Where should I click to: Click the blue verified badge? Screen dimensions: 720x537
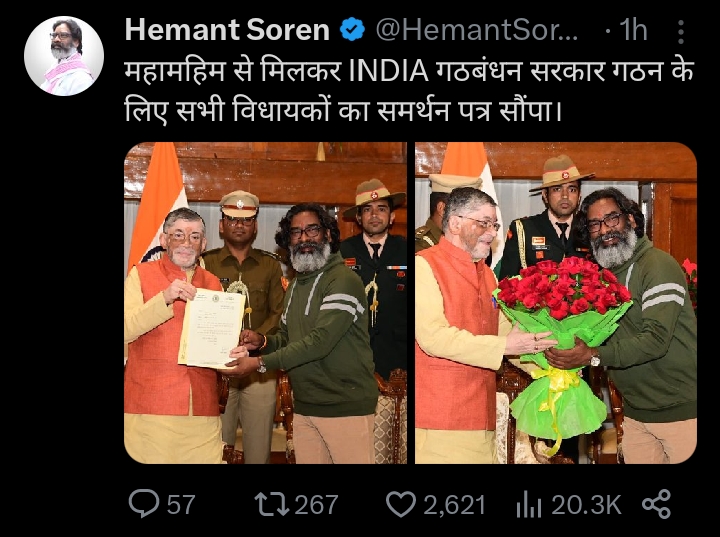352,29
